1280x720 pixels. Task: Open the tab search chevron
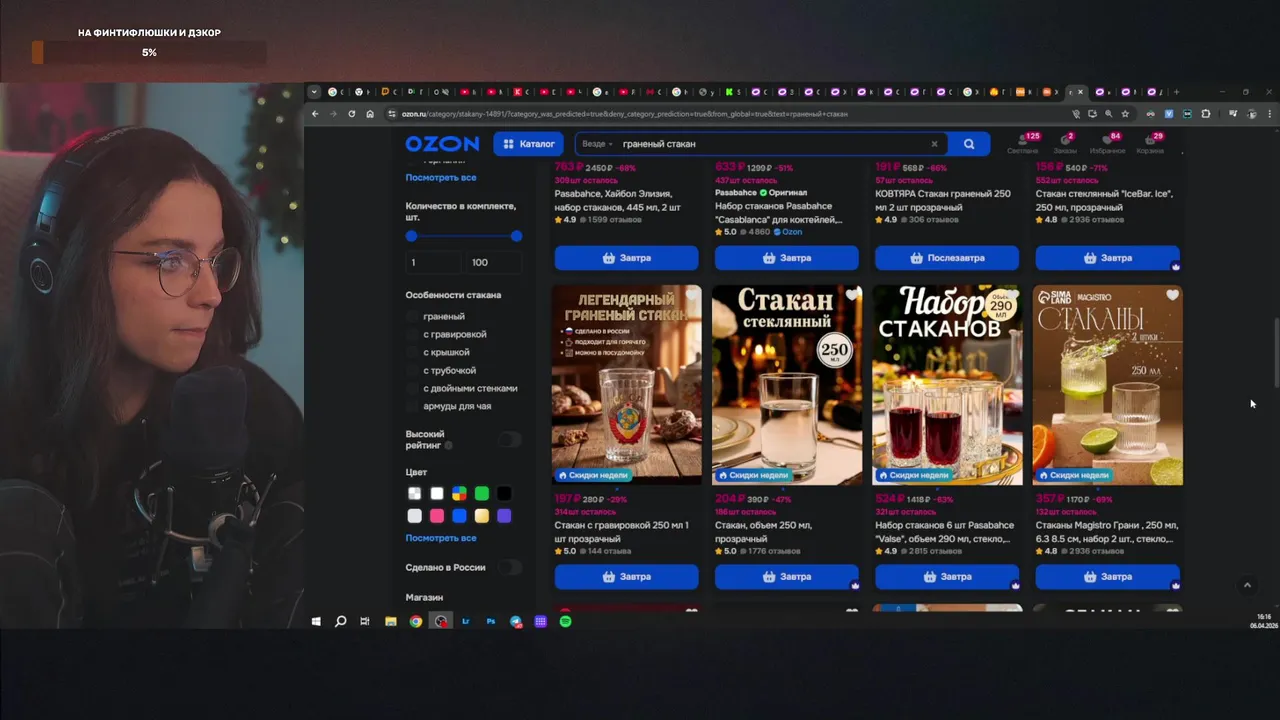(x=314, y=92)
